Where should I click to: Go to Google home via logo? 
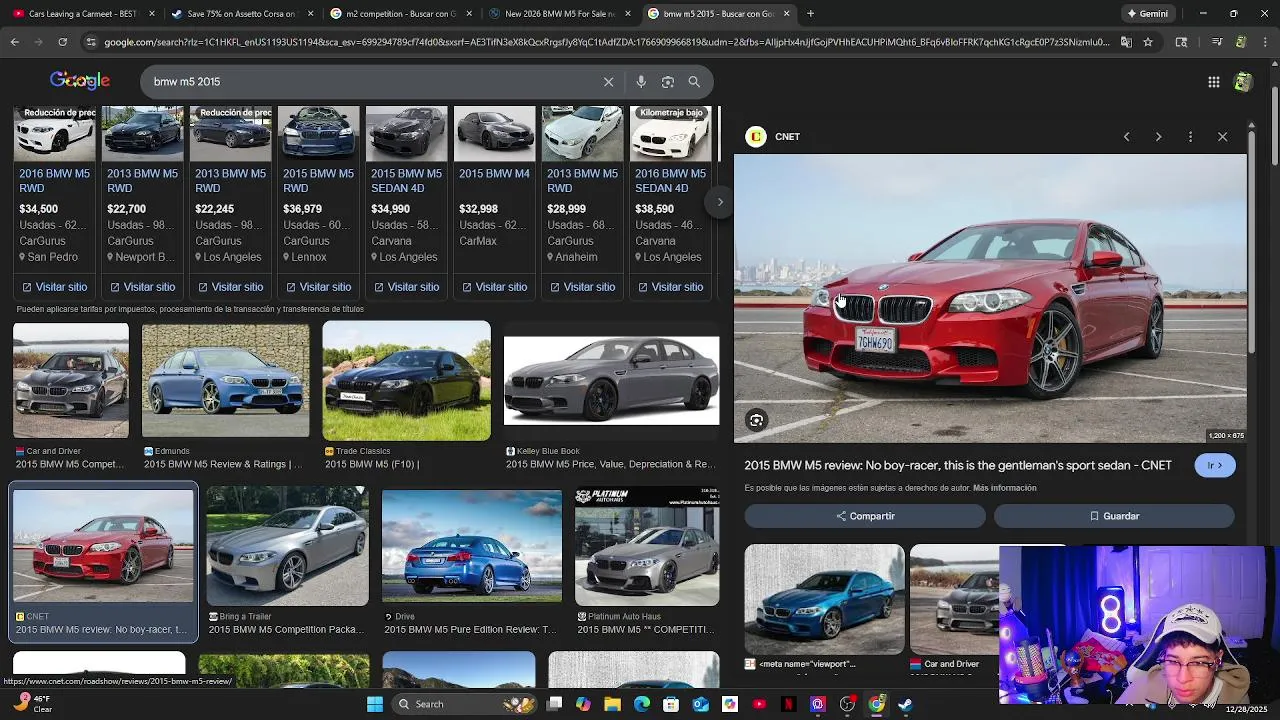[x=80, y=81]
